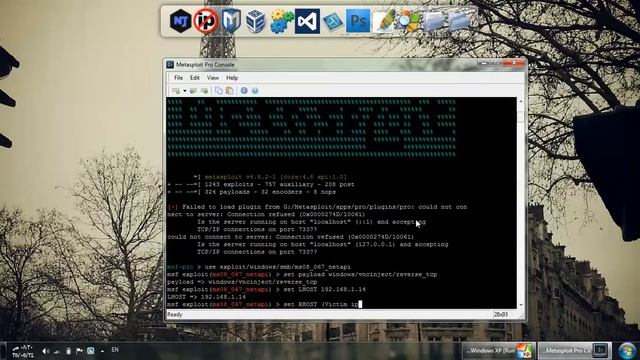
Task: Click 'set LHOST 192.168.1.14' command line
Action: [x=266, y=289]
